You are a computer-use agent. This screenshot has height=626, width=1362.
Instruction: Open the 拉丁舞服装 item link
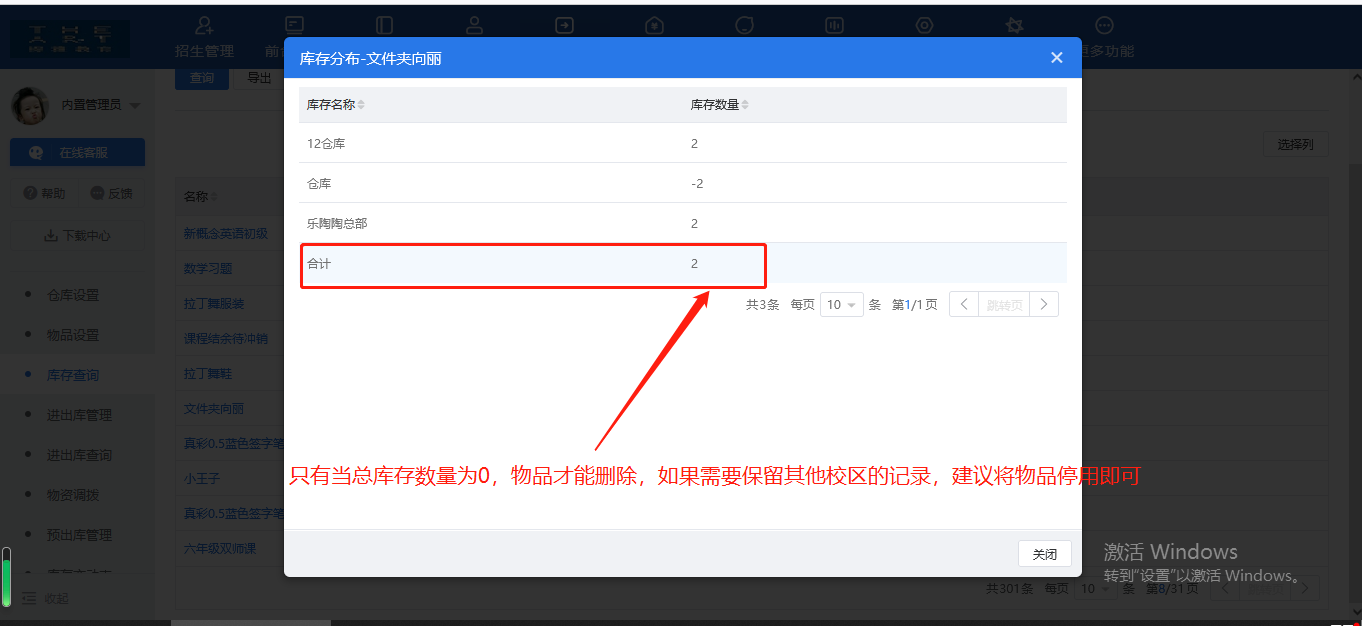point(214,303)
